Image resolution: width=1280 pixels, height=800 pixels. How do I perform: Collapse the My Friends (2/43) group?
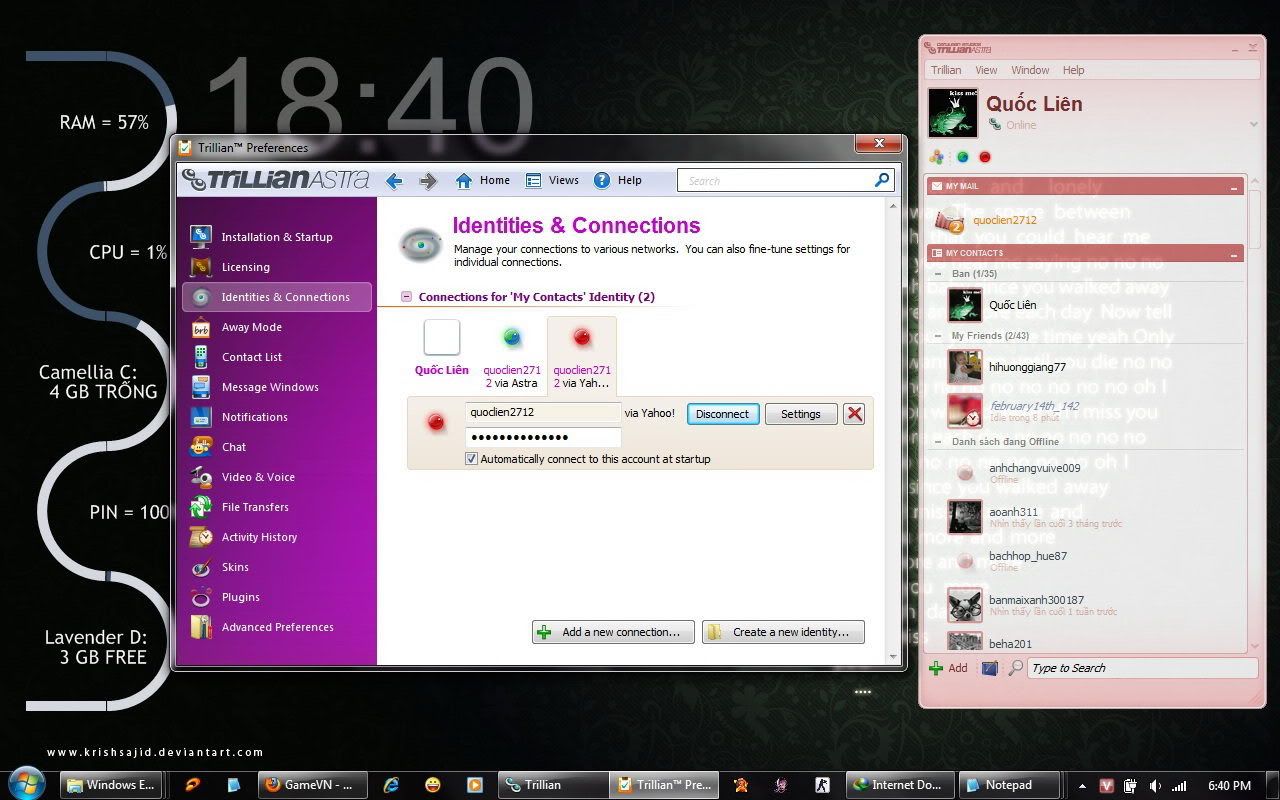pyautogui.click(x=938, y=336)
